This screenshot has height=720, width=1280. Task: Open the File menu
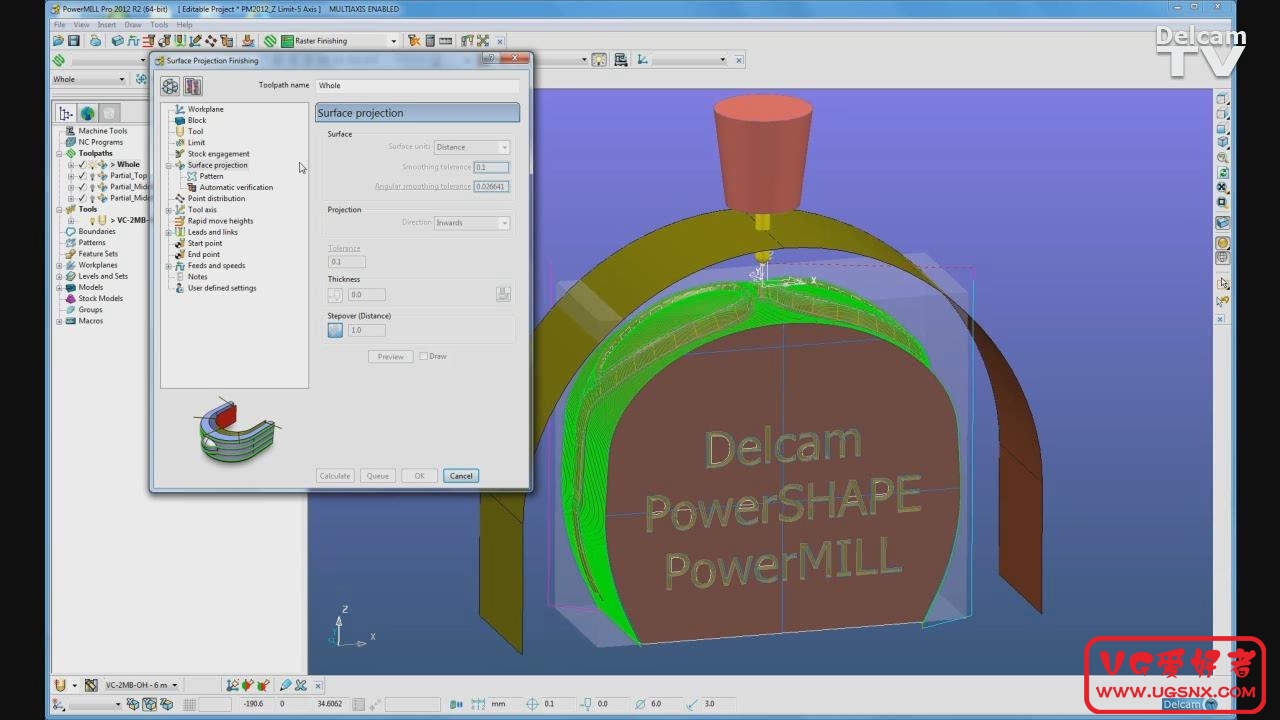60,25
